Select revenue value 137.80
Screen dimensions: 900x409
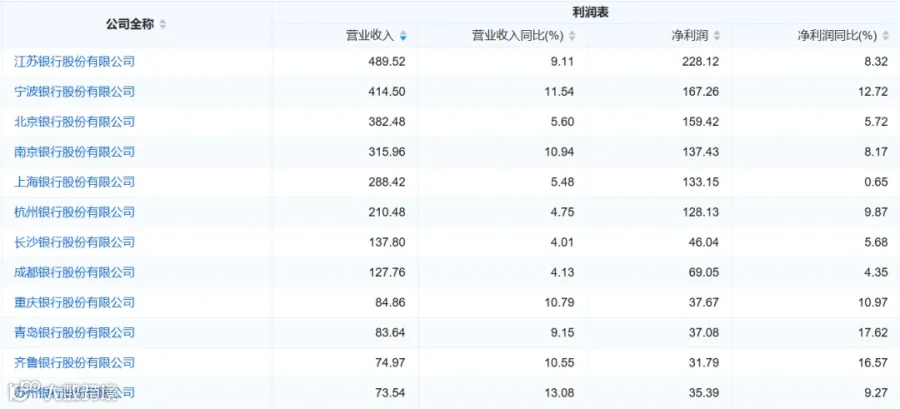coord(387,242)
